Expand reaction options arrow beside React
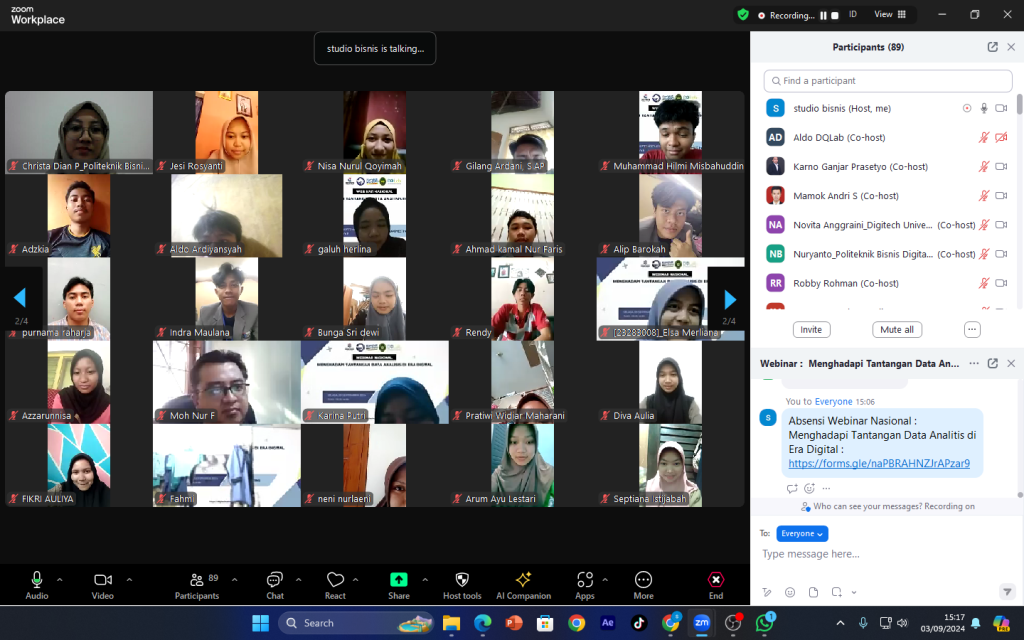 (x=355, y=579)
